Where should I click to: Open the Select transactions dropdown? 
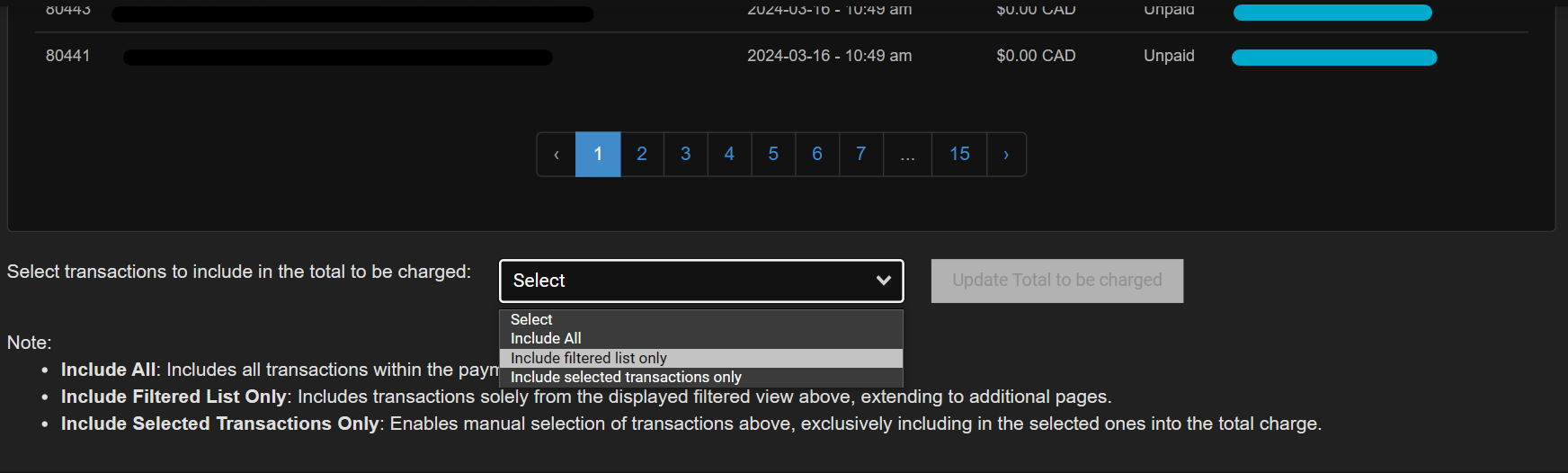click(x=701, y=281)
